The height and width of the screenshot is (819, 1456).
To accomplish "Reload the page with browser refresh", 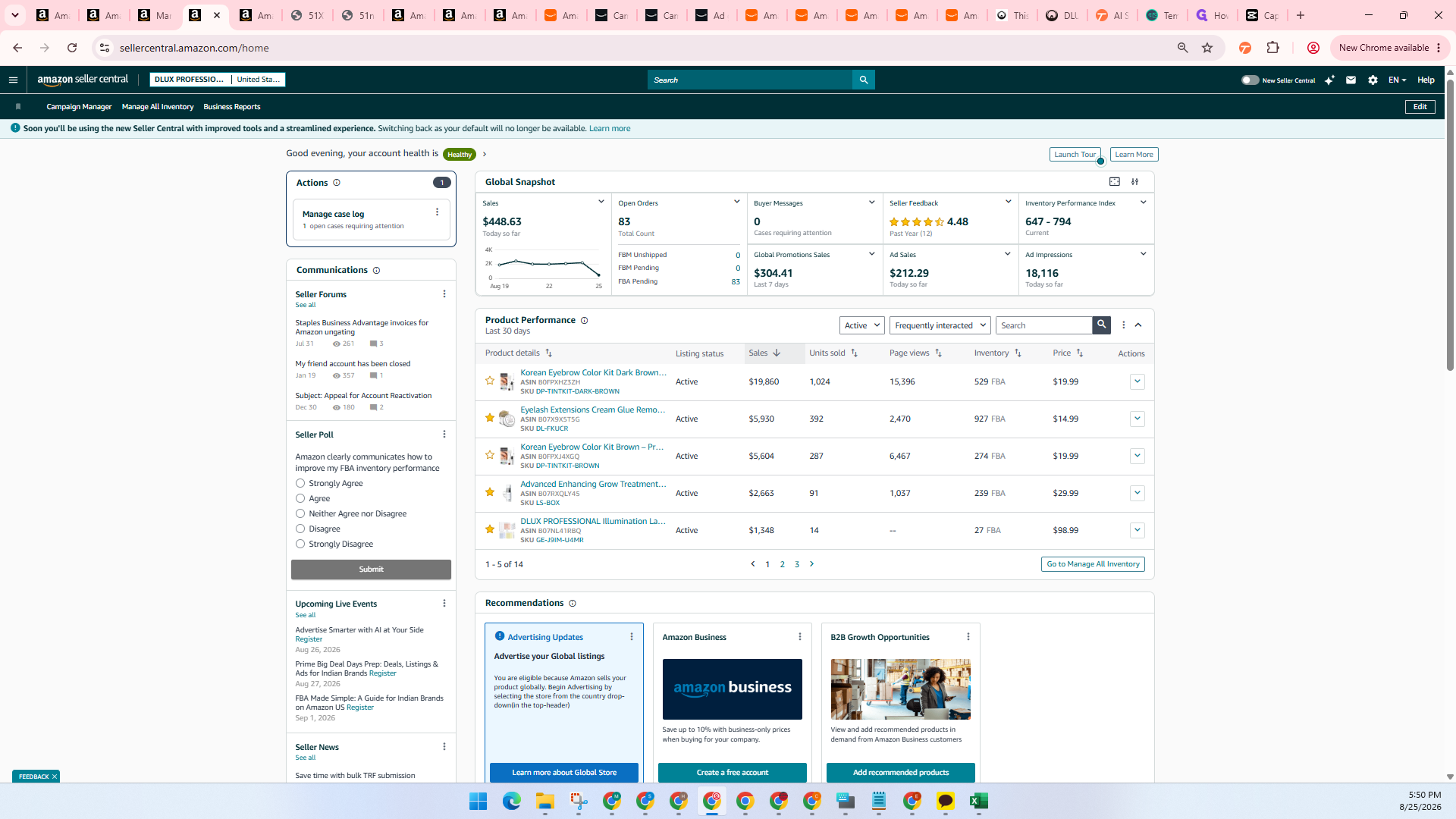I will click(x=72, y=48).
